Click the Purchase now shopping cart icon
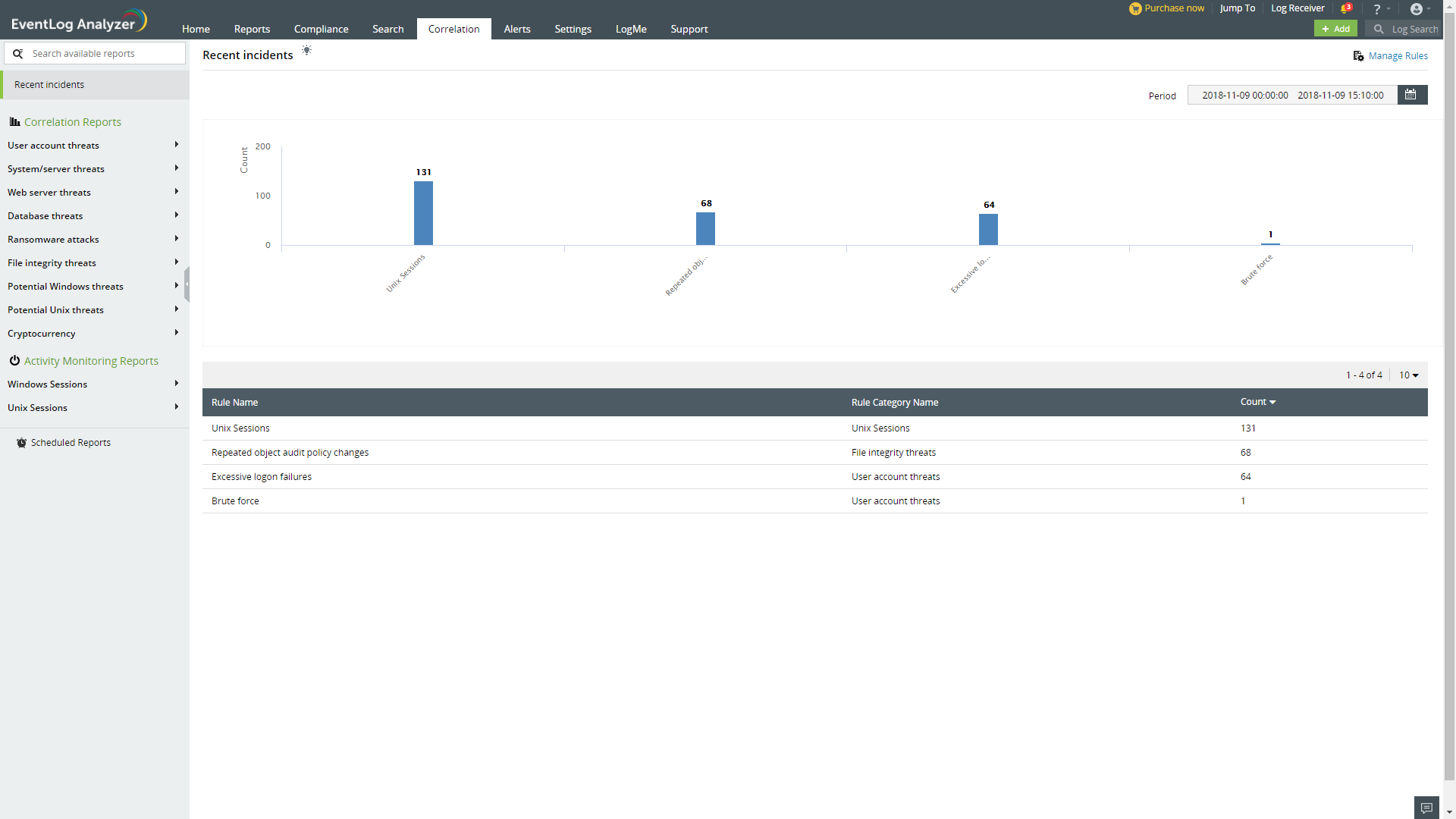 point(1135,8)
